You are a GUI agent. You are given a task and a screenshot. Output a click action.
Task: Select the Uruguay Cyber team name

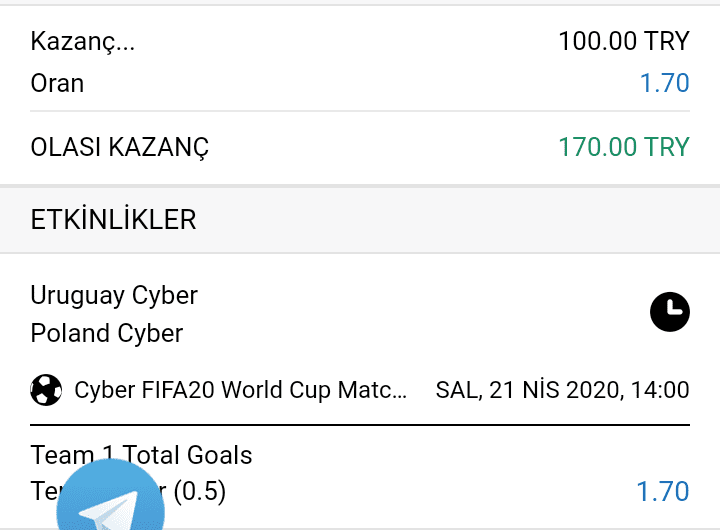[114, 295]
